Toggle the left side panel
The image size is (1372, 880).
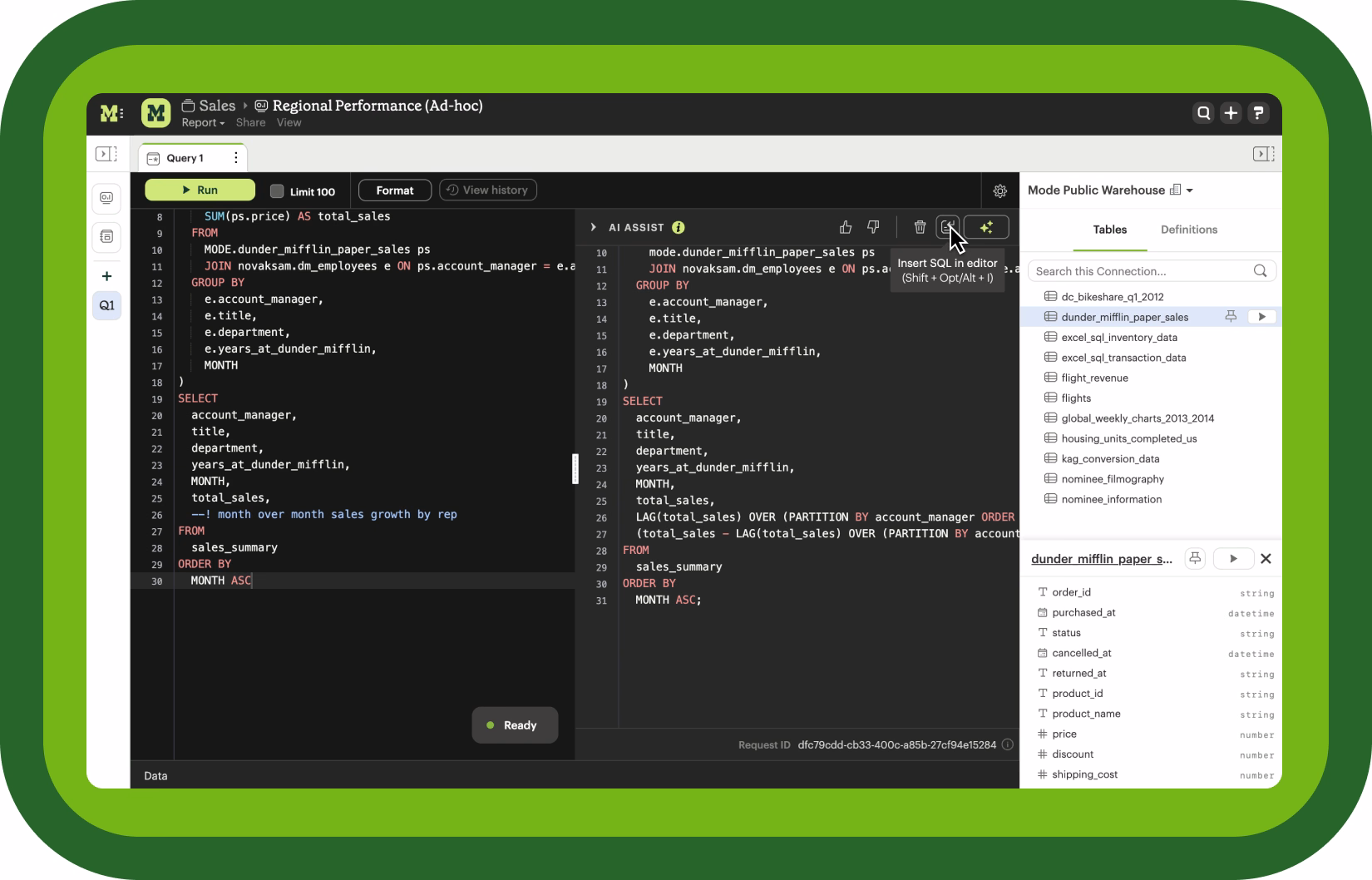(106, 154)
